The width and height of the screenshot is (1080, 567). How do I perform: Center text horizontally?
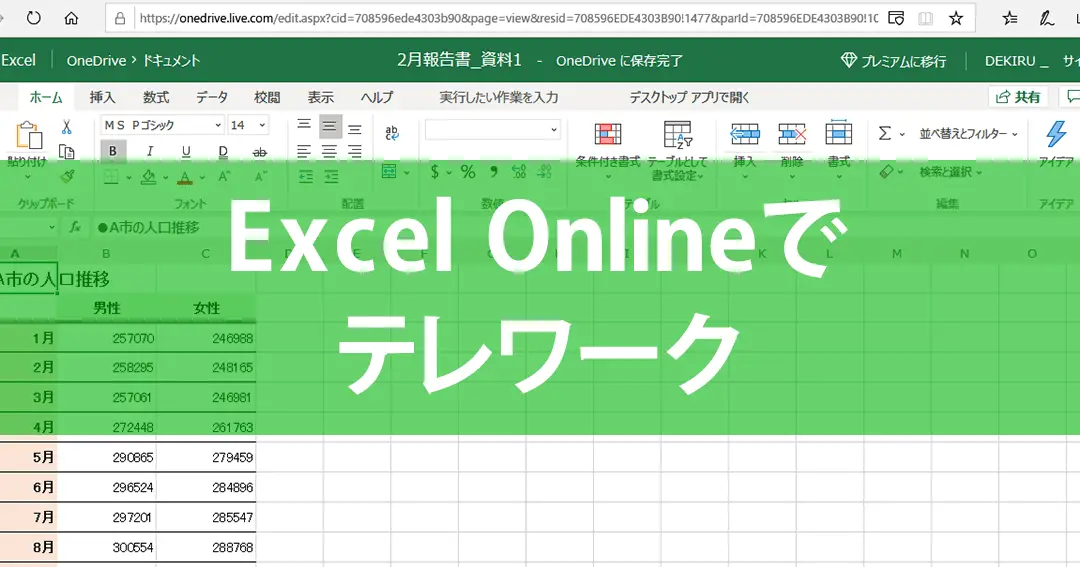coord(329,151)
